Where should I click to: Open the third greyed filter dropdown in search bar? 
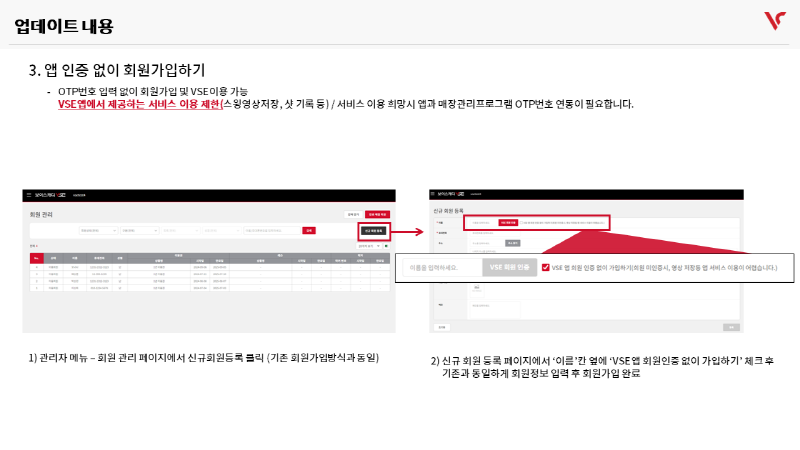(x=181, y=231)
